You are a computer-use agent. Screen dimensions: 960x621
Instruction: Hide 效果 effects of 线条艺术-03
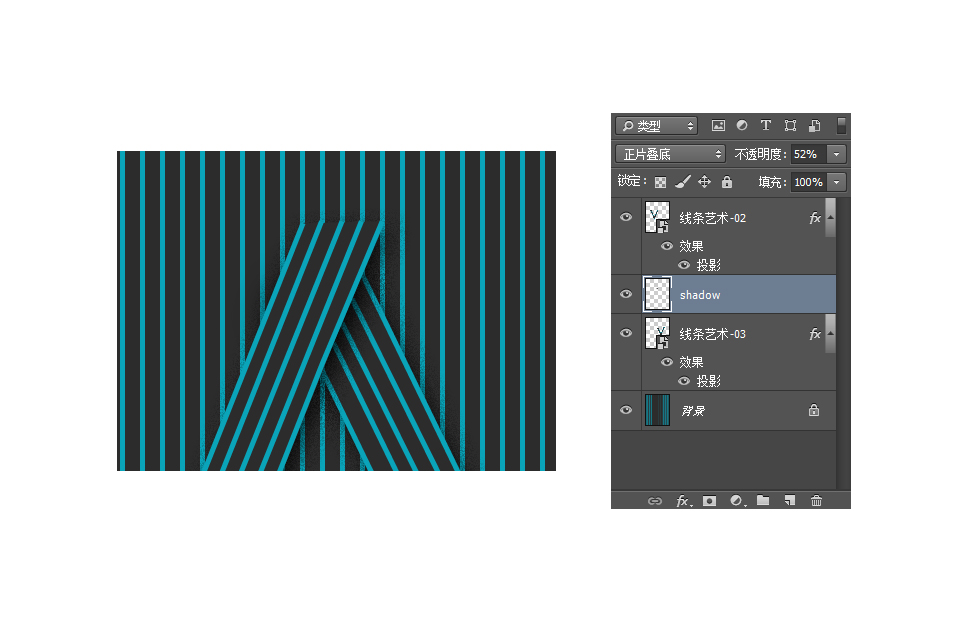coord(667,362)
